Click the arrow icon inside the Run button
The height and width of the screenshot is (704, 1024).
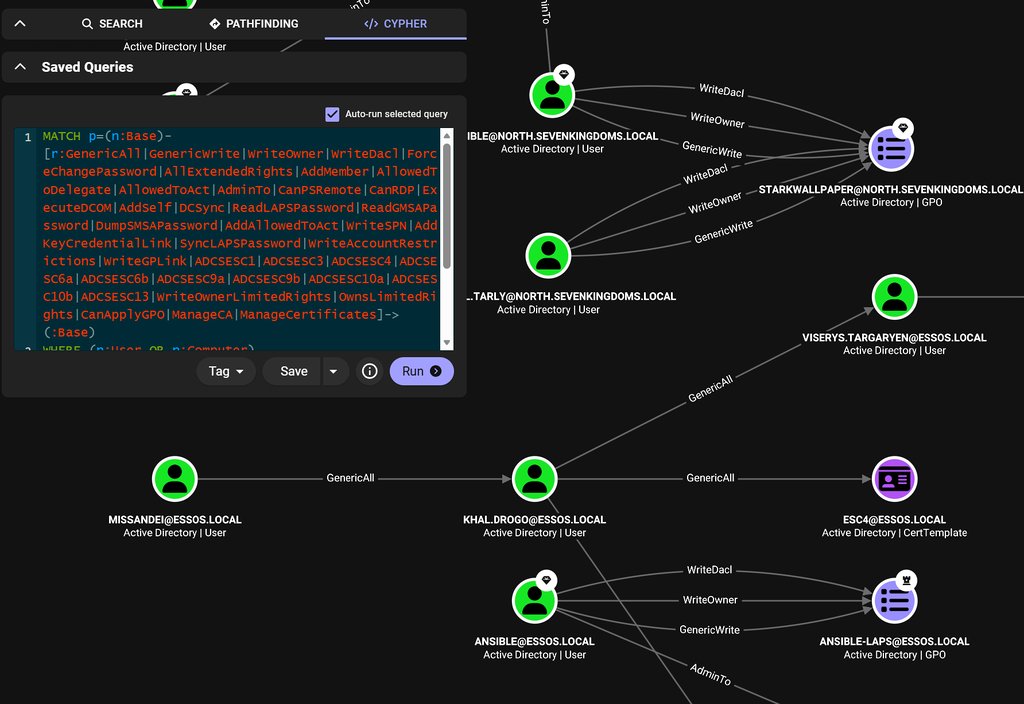click(x=436, y=371)
